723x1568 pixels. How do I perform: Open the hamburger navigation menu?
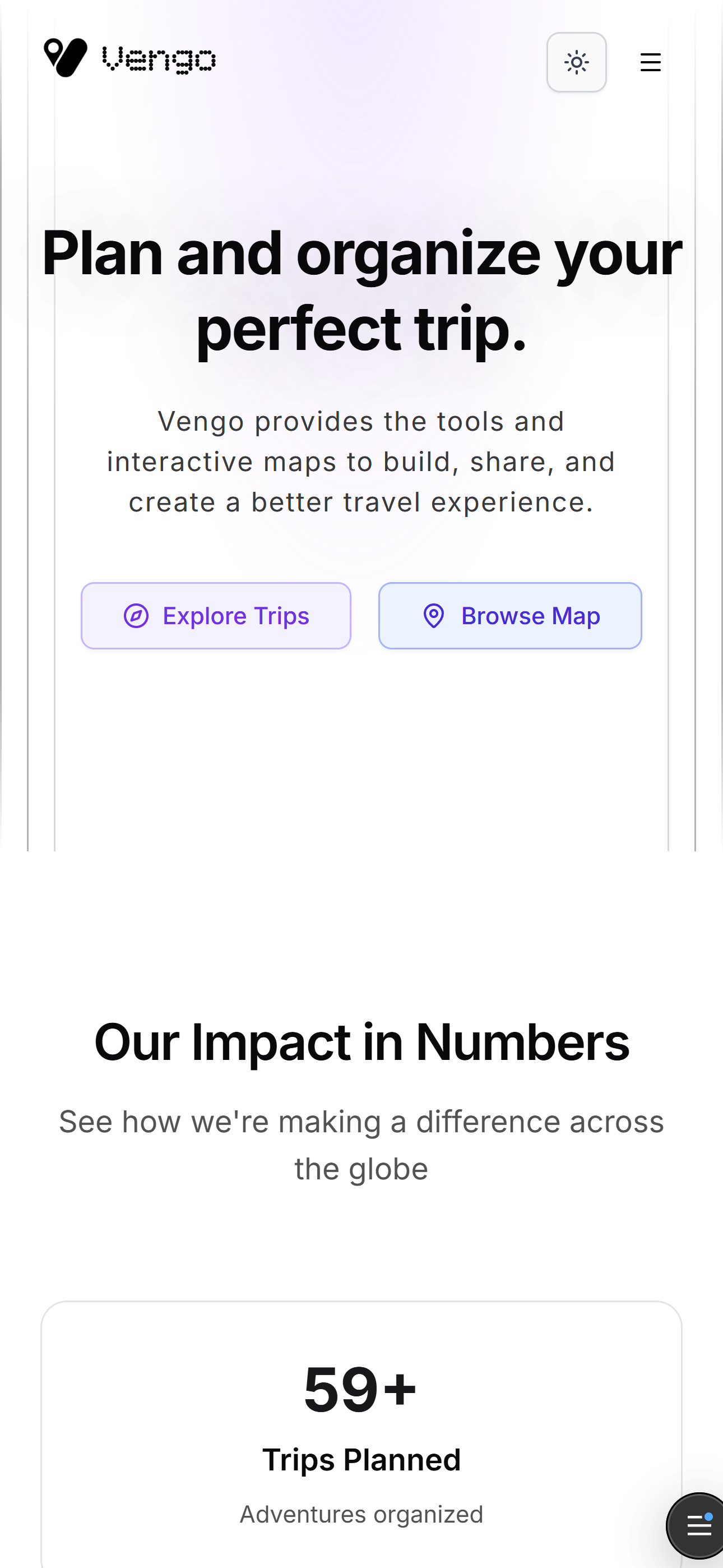pos(650,62)
